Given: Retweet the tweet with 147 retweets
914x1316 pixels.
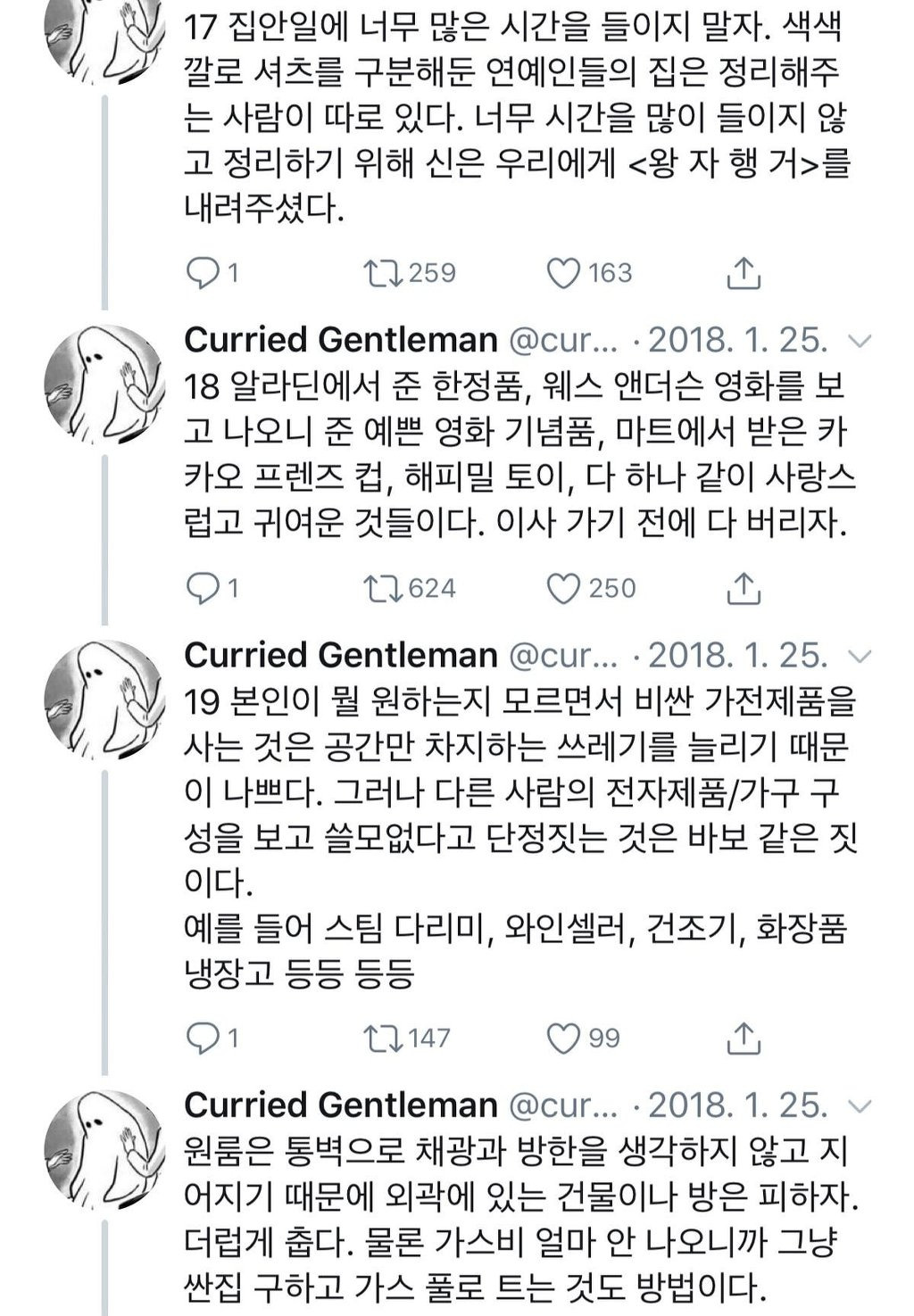Looking at the screenshot, I should click(x=383, y=1039).
